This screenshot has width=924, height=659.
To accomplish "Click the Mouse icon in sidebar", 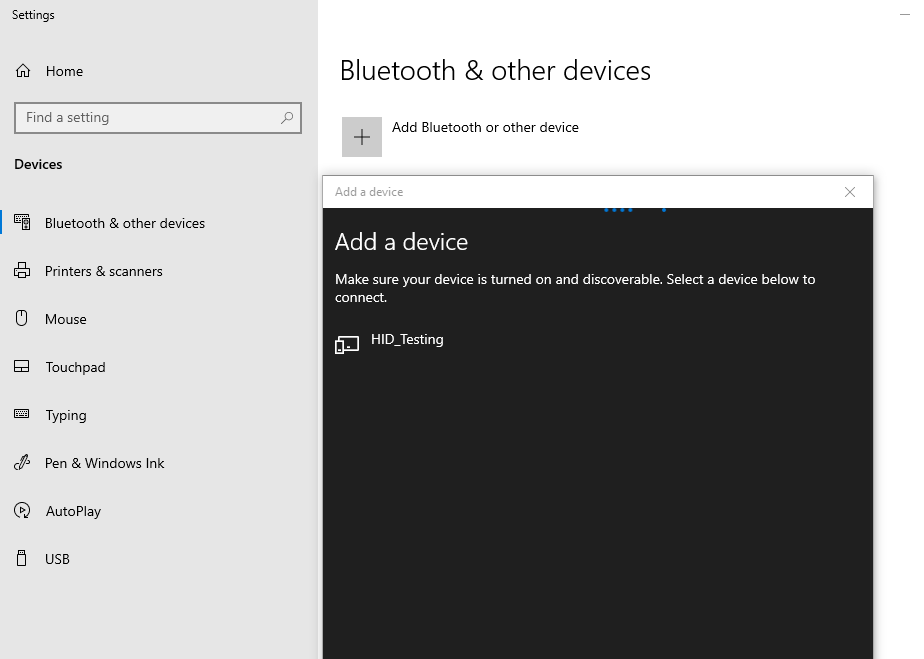I will [22, 318].
